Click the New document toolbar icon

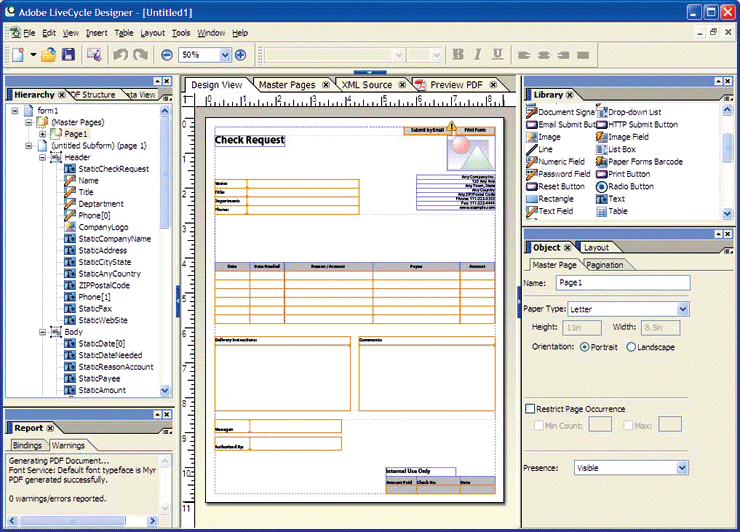coord(18,55)
